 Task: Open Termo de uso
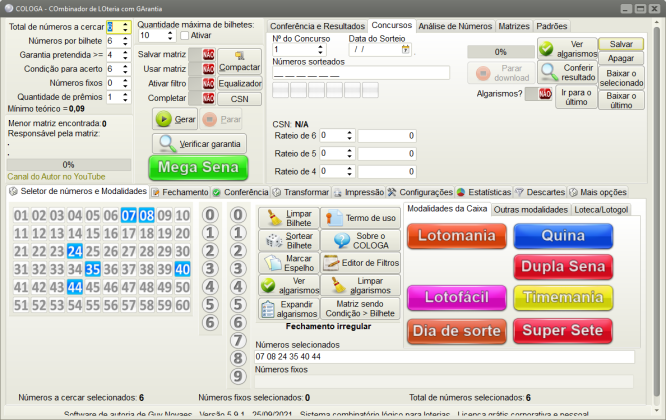(360, 218)
